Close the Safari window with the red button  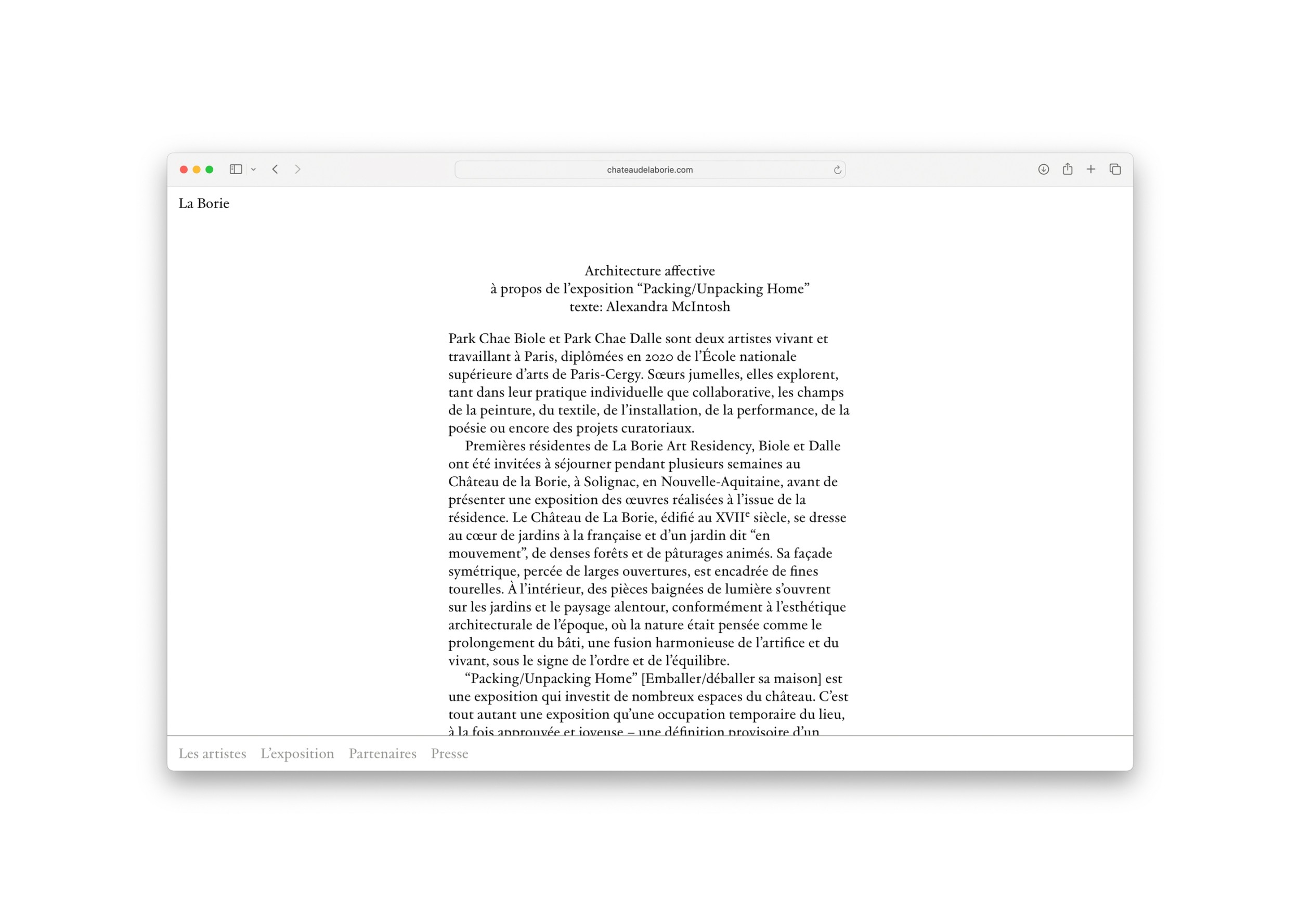184,170
